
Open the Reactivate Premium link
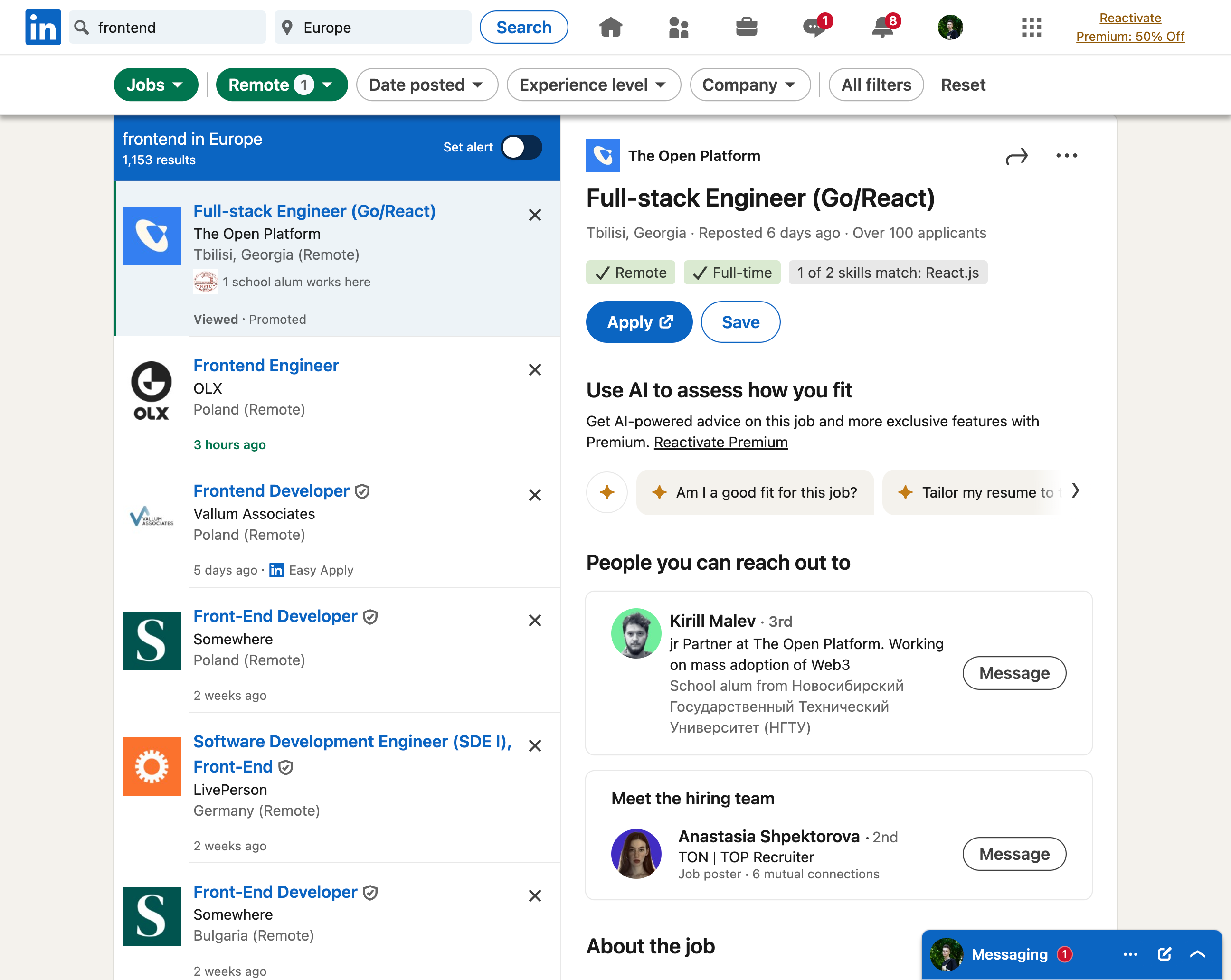click(x=720, y=443)
